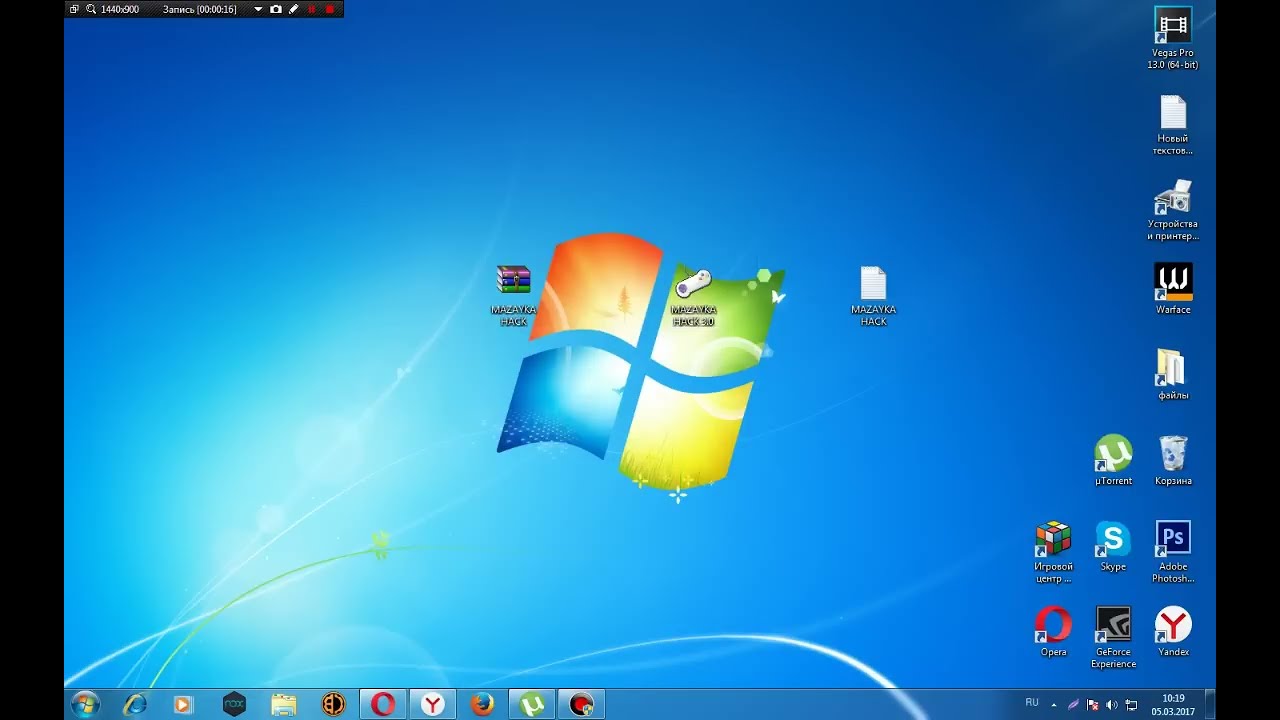
Task: Click the volume speaker tray icon
Action: click(1112, 705)
